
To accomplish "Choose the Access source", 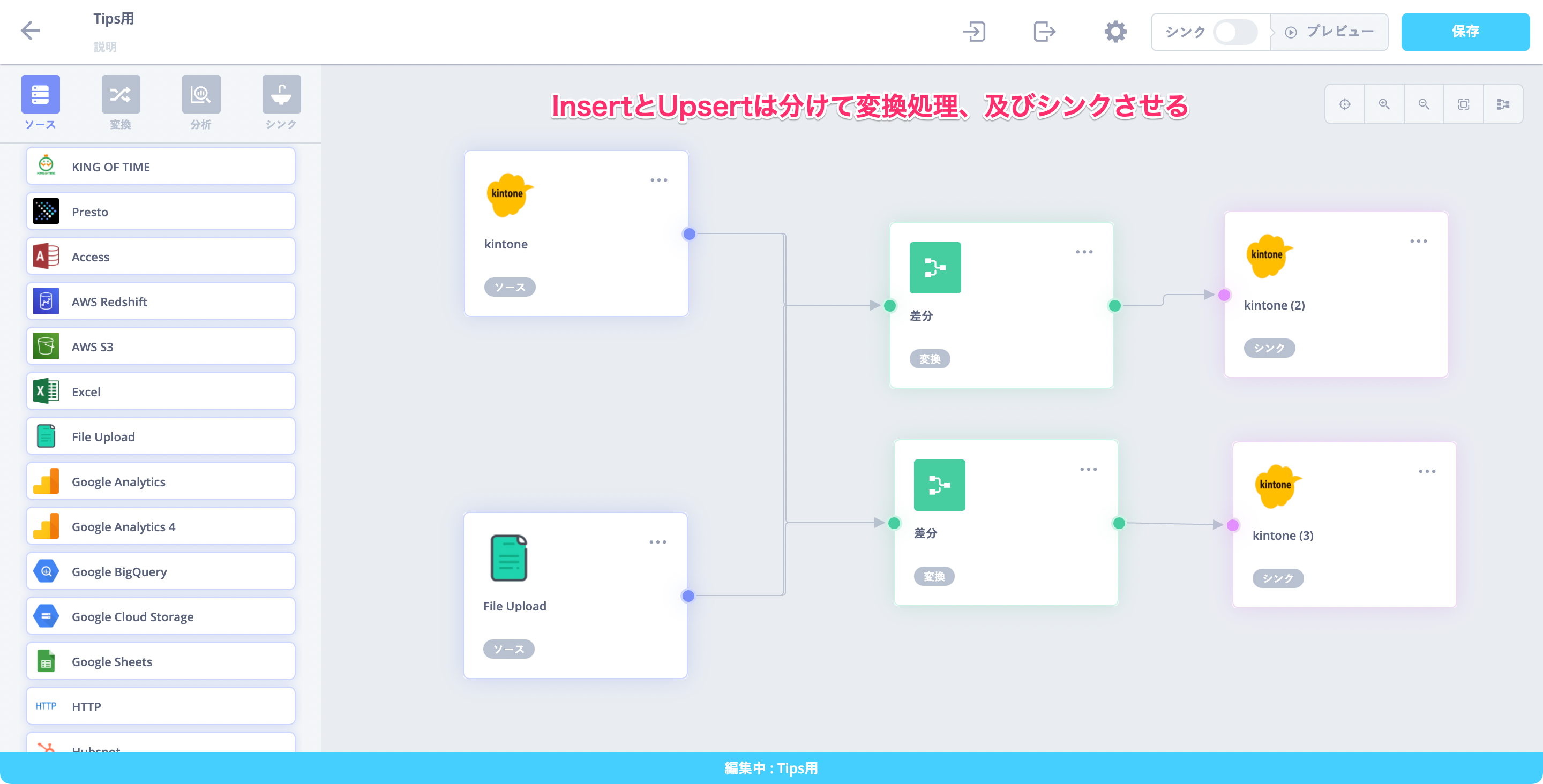I will (161, 257).
